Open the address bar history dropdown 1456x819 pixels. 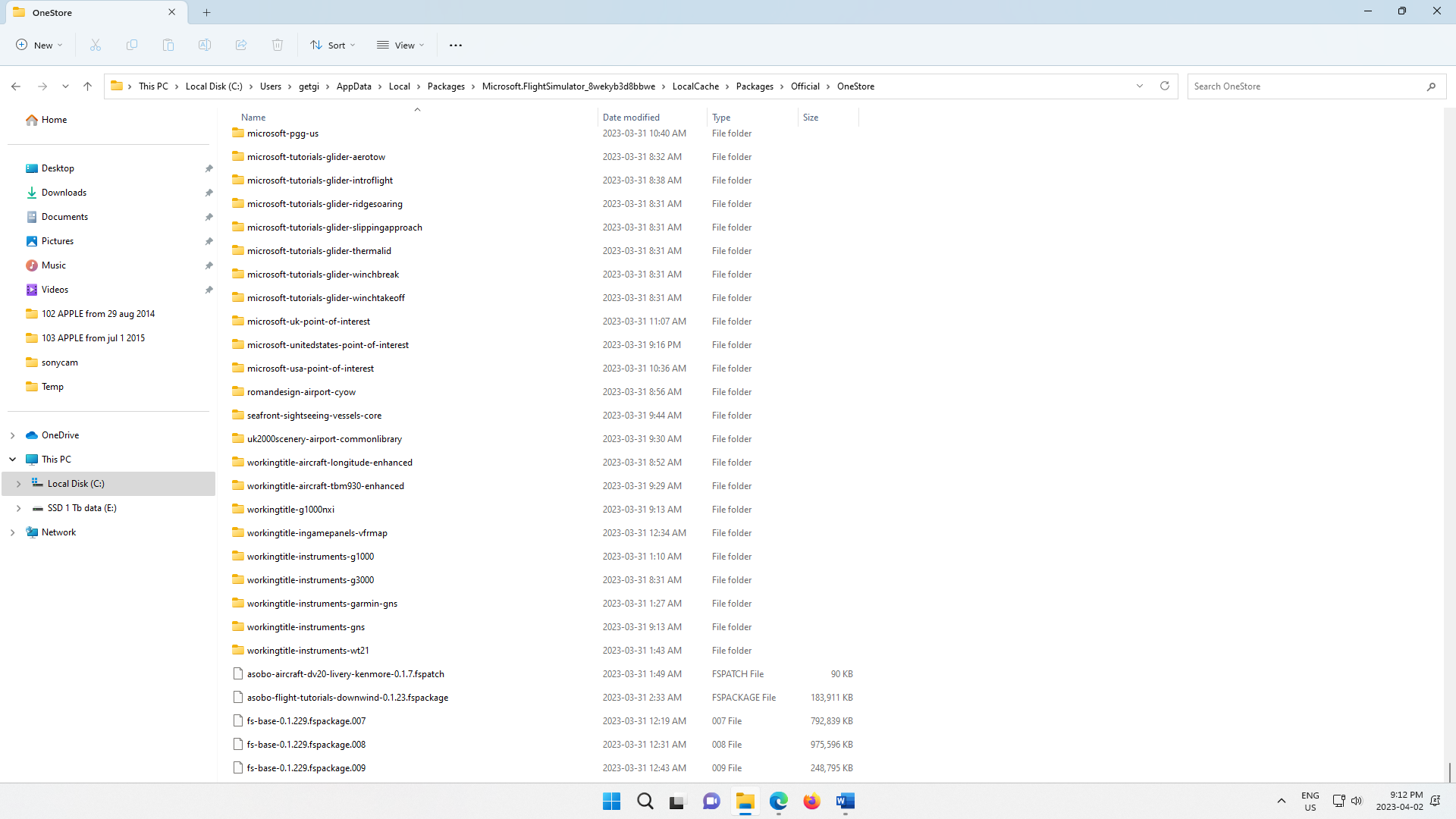coord(1140,86)
